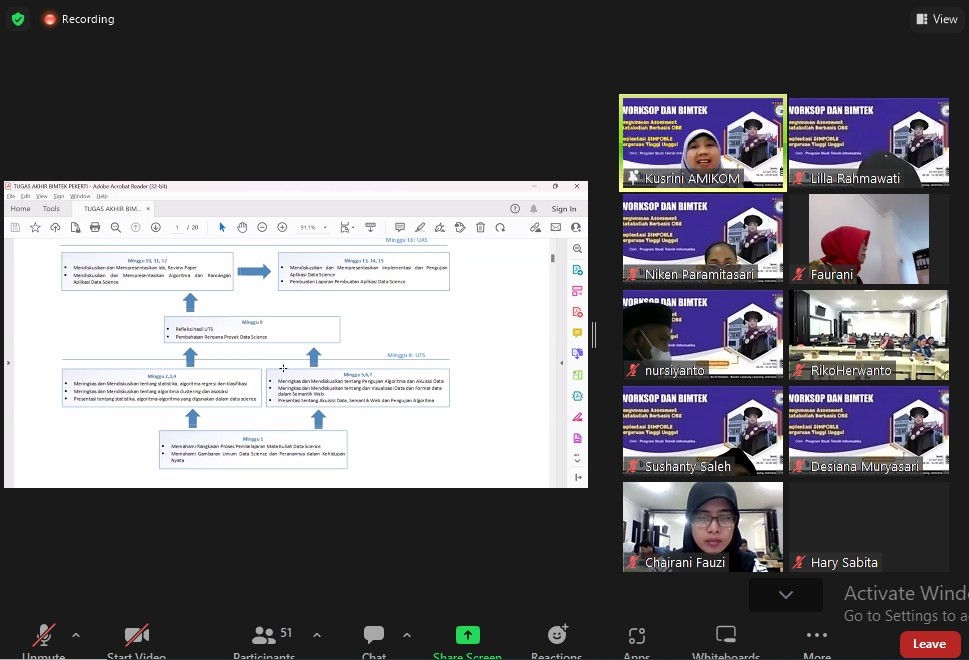This screenshot has width=969, height=660.
Task: Expand the Chat options arrow
Action: pyautogui.click(x=407, y=635)
